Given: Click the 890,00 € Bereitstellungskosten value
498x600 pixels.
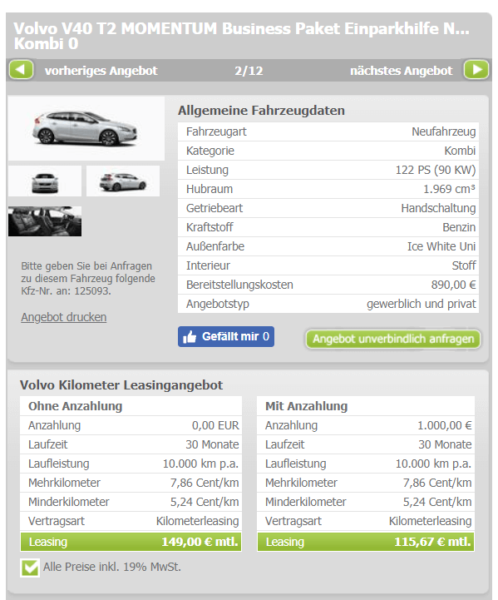Looking at the screenshot, I should point(454,285).
